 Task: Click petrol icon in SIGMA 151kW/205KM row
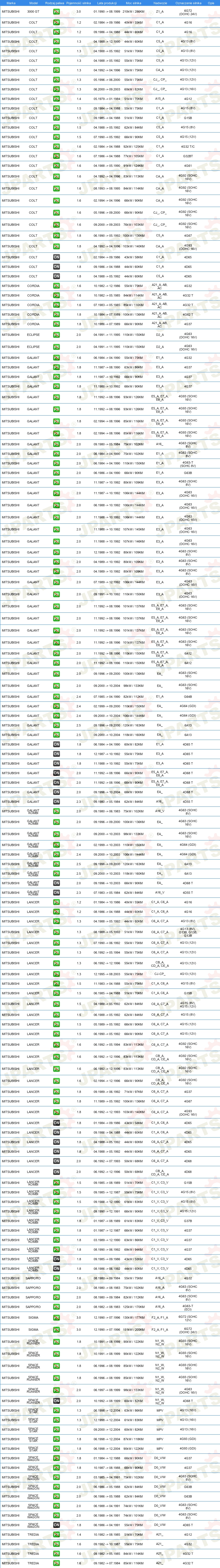coord(56,1330)
